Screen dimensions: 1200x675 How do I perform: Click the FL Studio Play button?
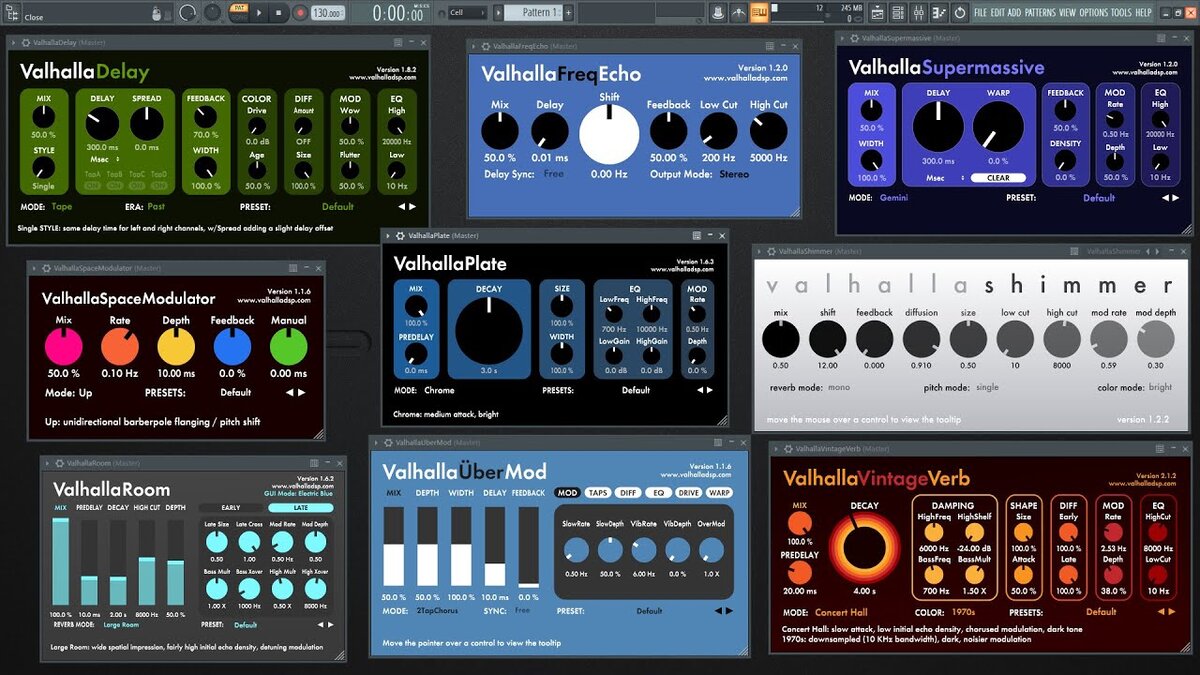[x=259, y=13]
